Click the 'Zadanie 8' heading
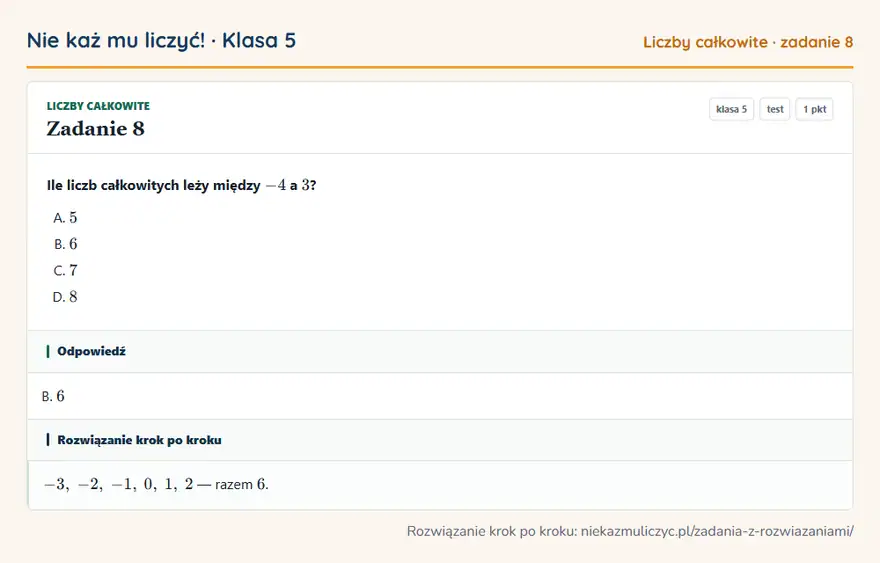Viewport: 880px width, 563px height. [95, 129]
